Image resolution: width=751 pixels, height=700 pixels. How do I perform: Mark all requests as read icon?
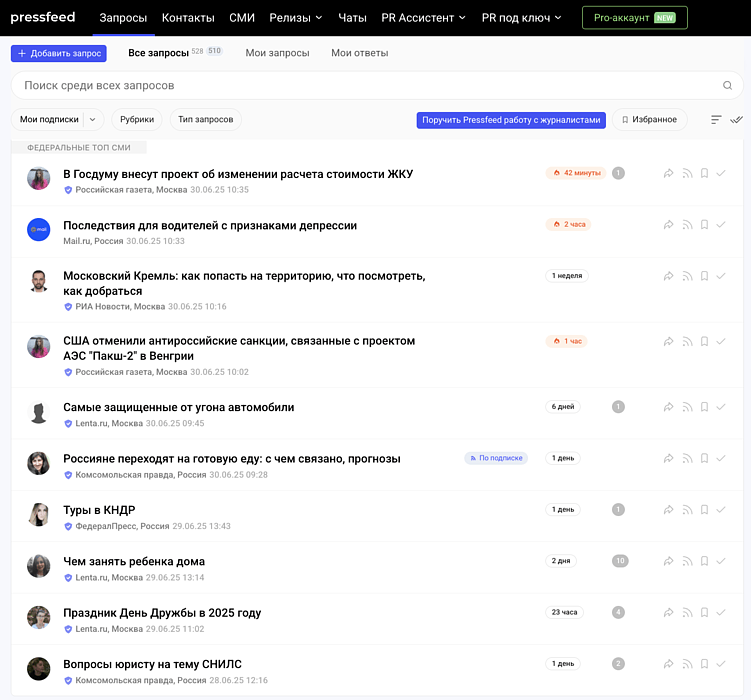(737, 120)
